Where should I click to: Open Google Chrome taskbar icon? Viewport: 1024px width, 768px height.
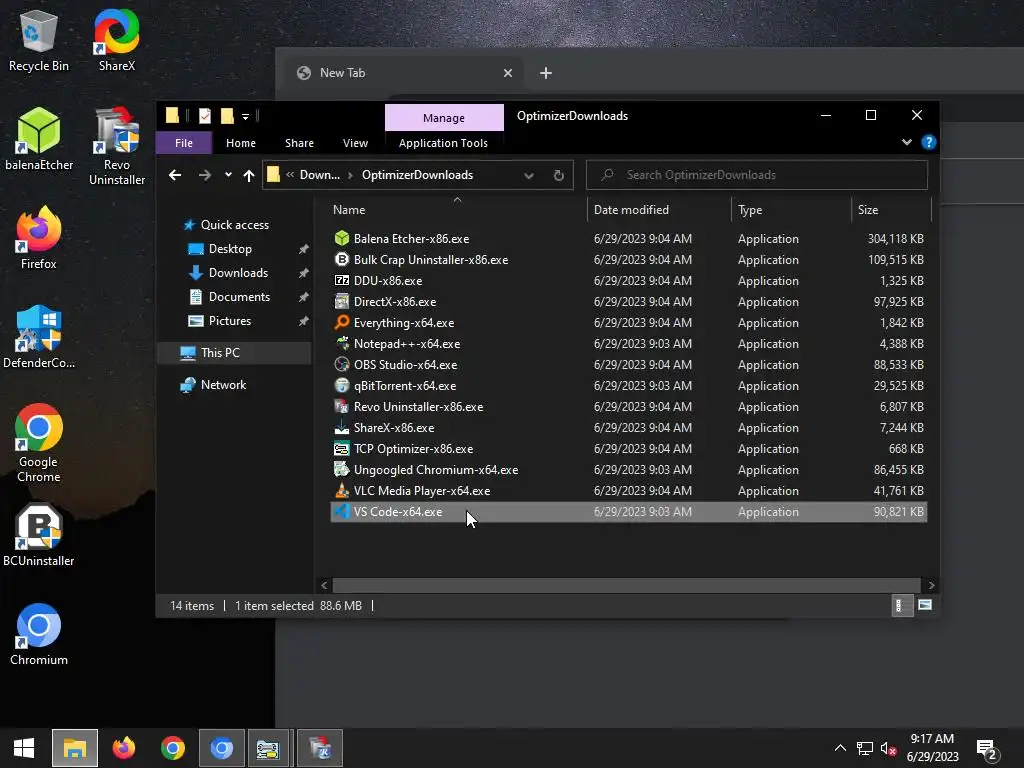coord(173,748)
